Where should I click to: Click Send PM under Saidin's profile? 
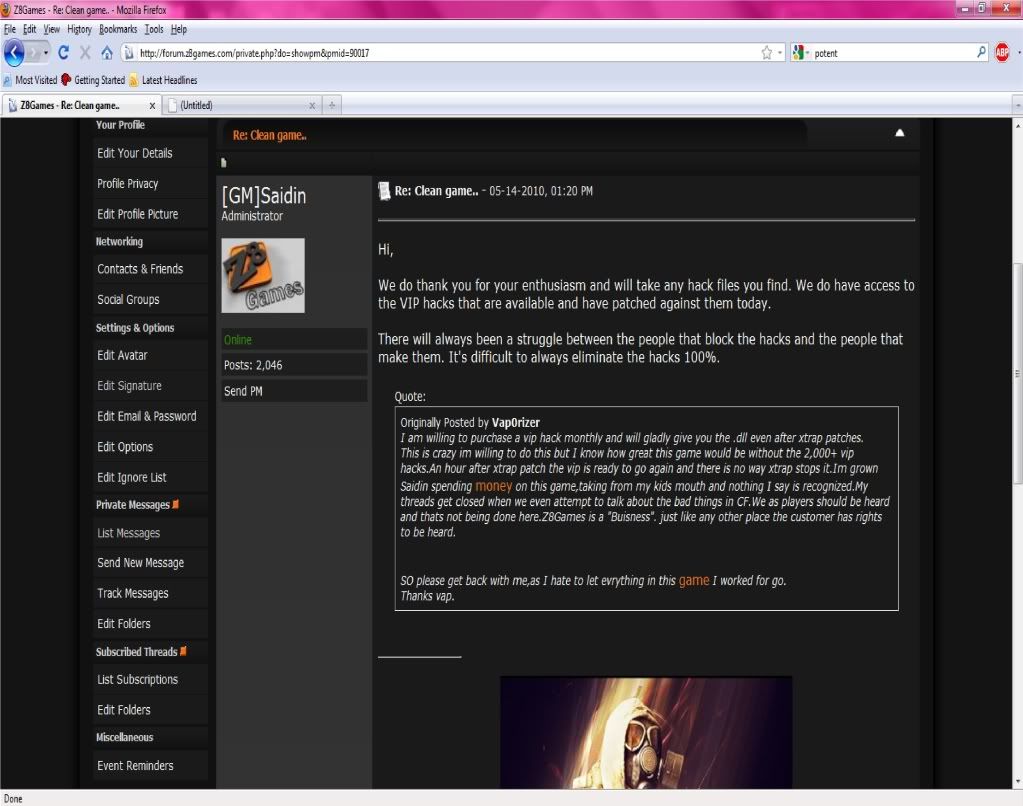click(x=243, y=391)
